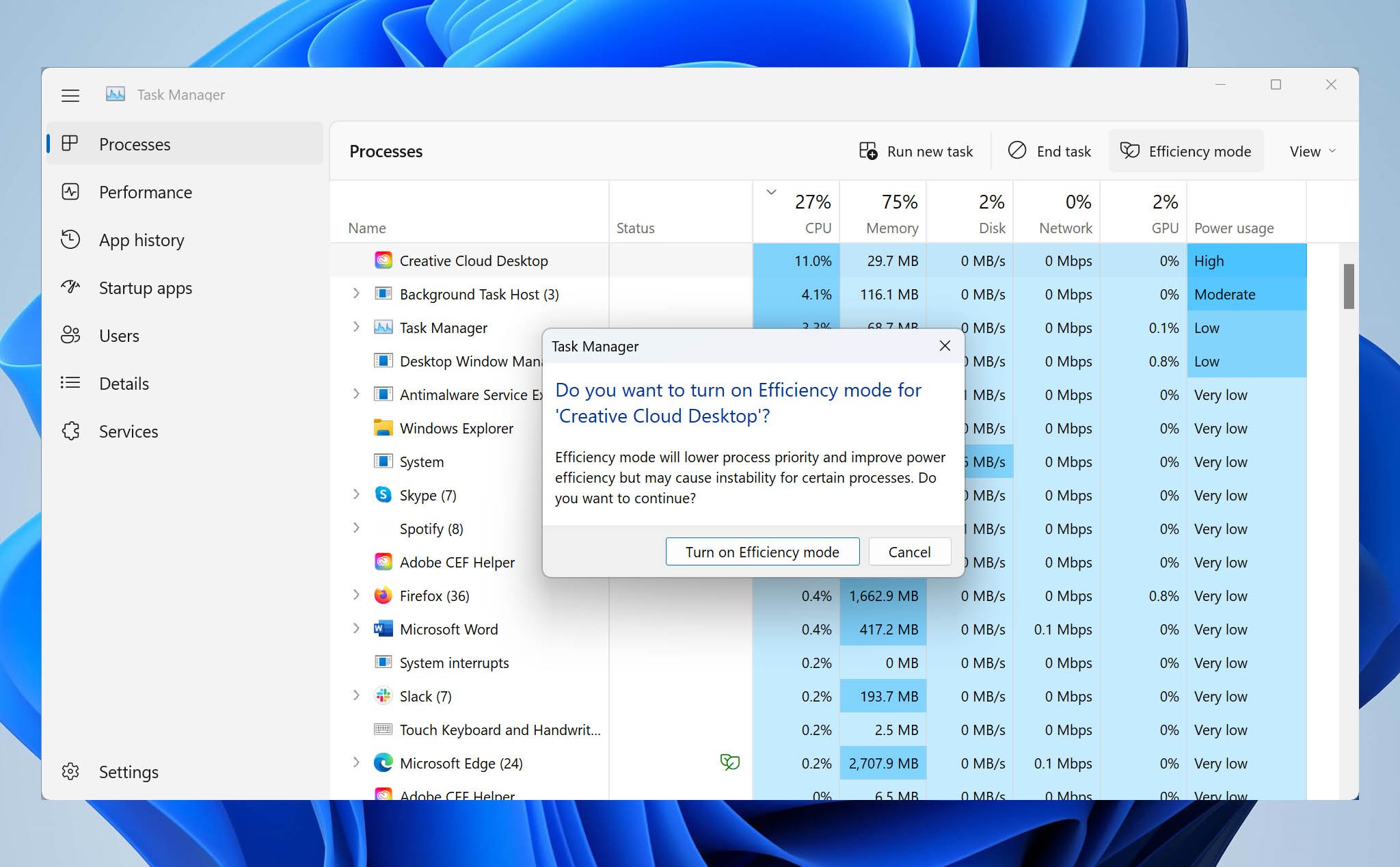The width and height of the screenshot is (1400, 867).
Task: Open the View dropdown menu
Action: (1312, 151)
